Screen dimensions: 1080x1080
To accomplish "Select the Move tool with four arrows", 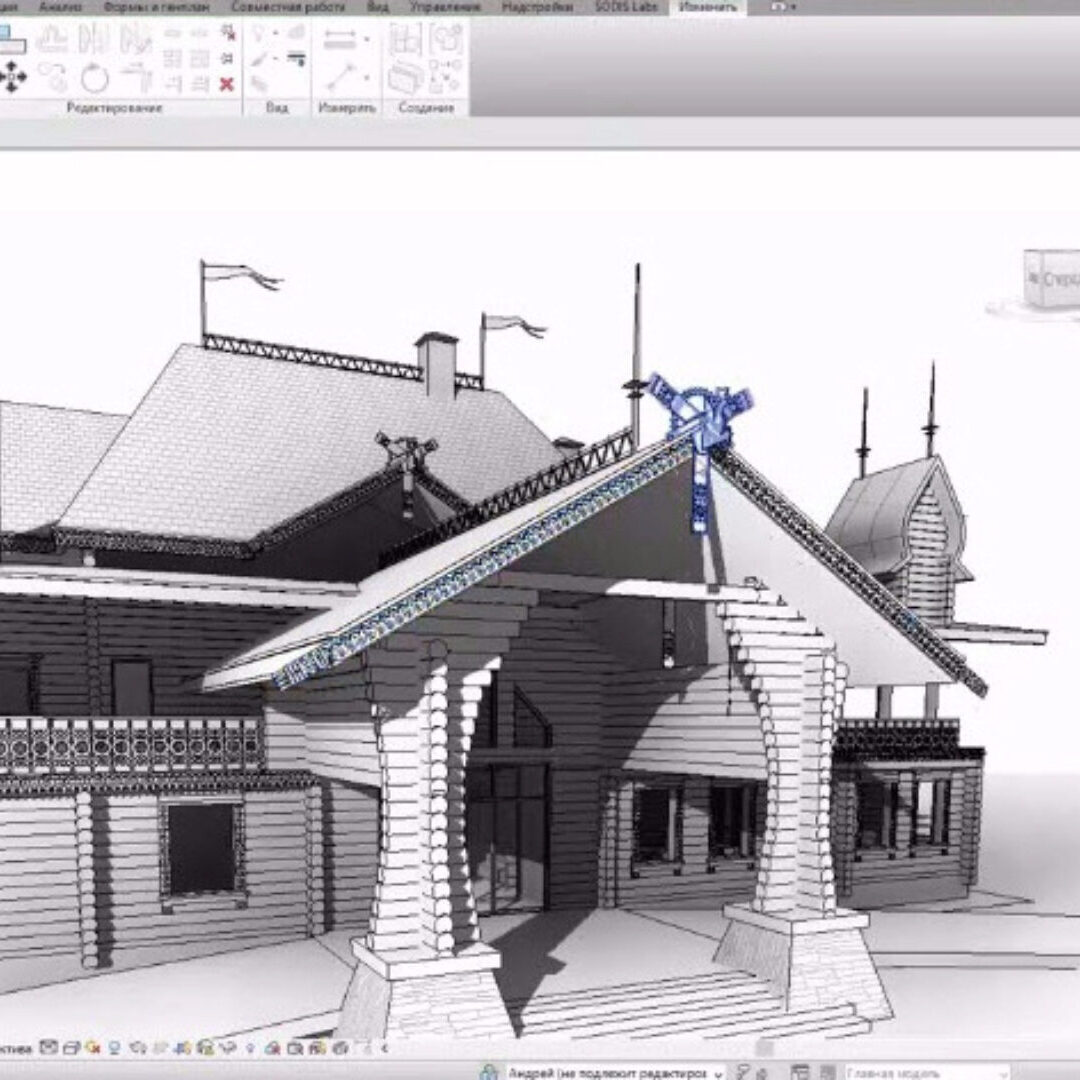I will coord(13,76).
